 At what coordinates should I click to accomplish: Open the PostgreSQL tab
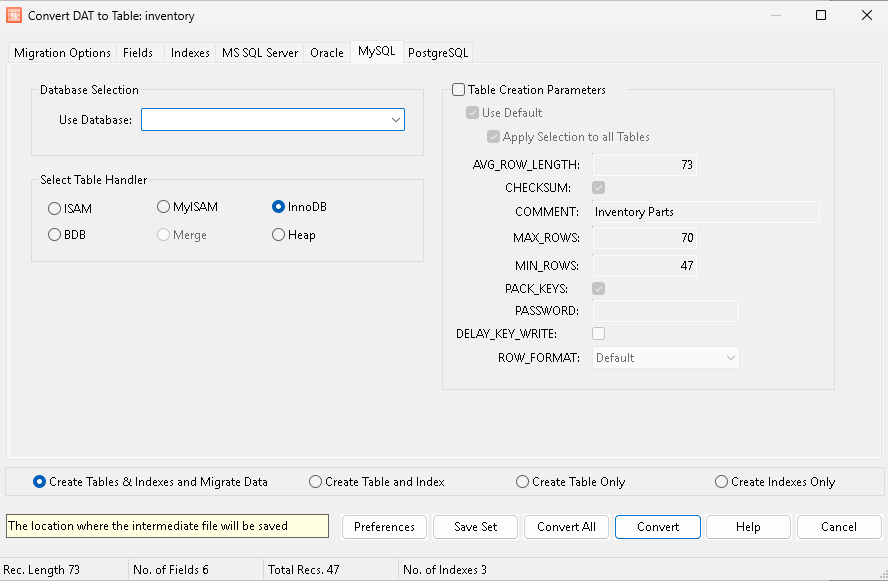point(437,53)
